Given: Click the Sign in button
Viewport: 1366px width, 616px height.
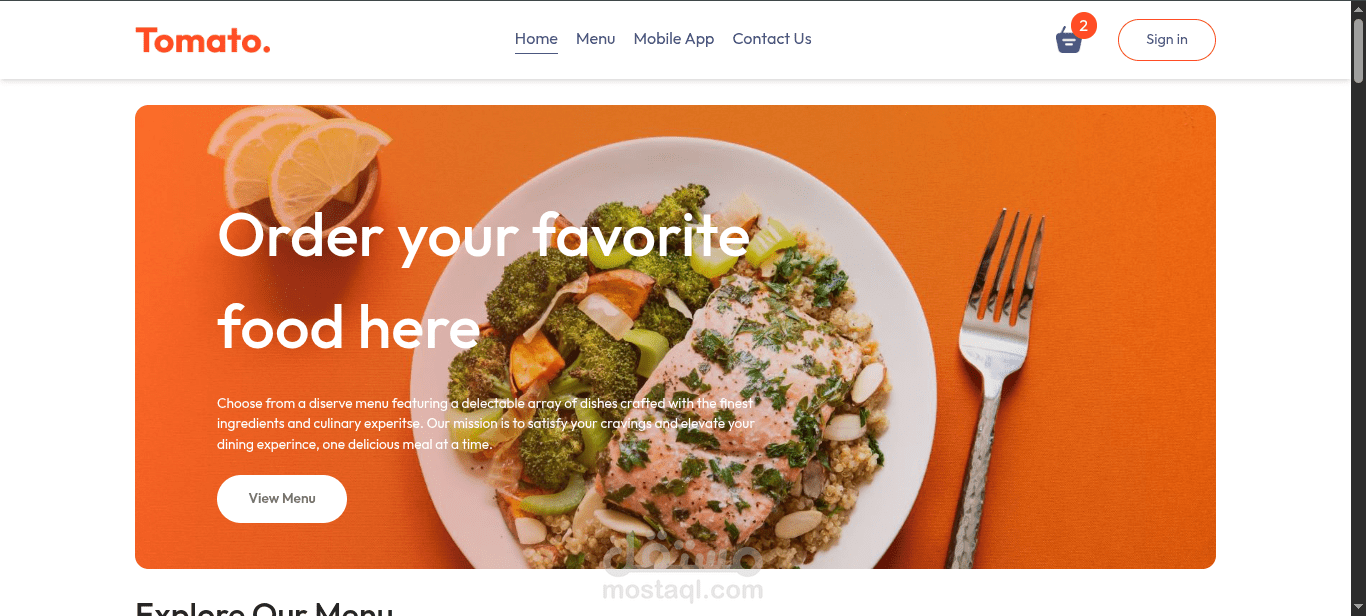Looking at the screenshot, I should (x=1166, y=40).
